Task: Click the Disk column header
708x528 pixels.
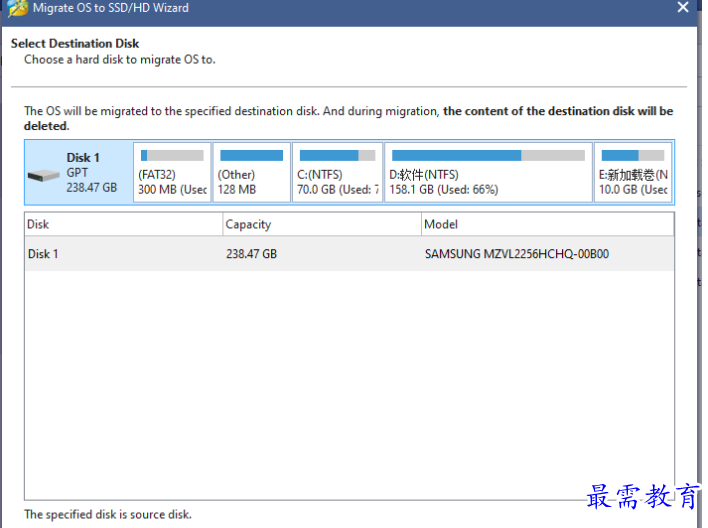Action: 124,224
